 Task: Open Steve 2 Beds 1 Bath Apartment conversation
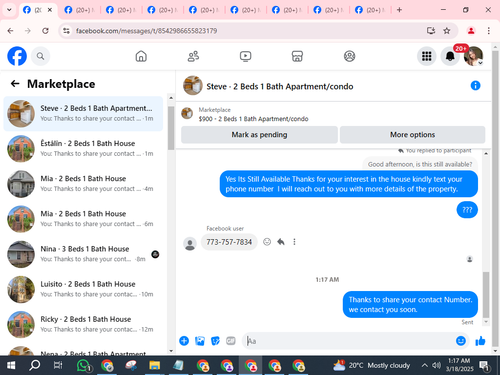click(x=83, y=114)
